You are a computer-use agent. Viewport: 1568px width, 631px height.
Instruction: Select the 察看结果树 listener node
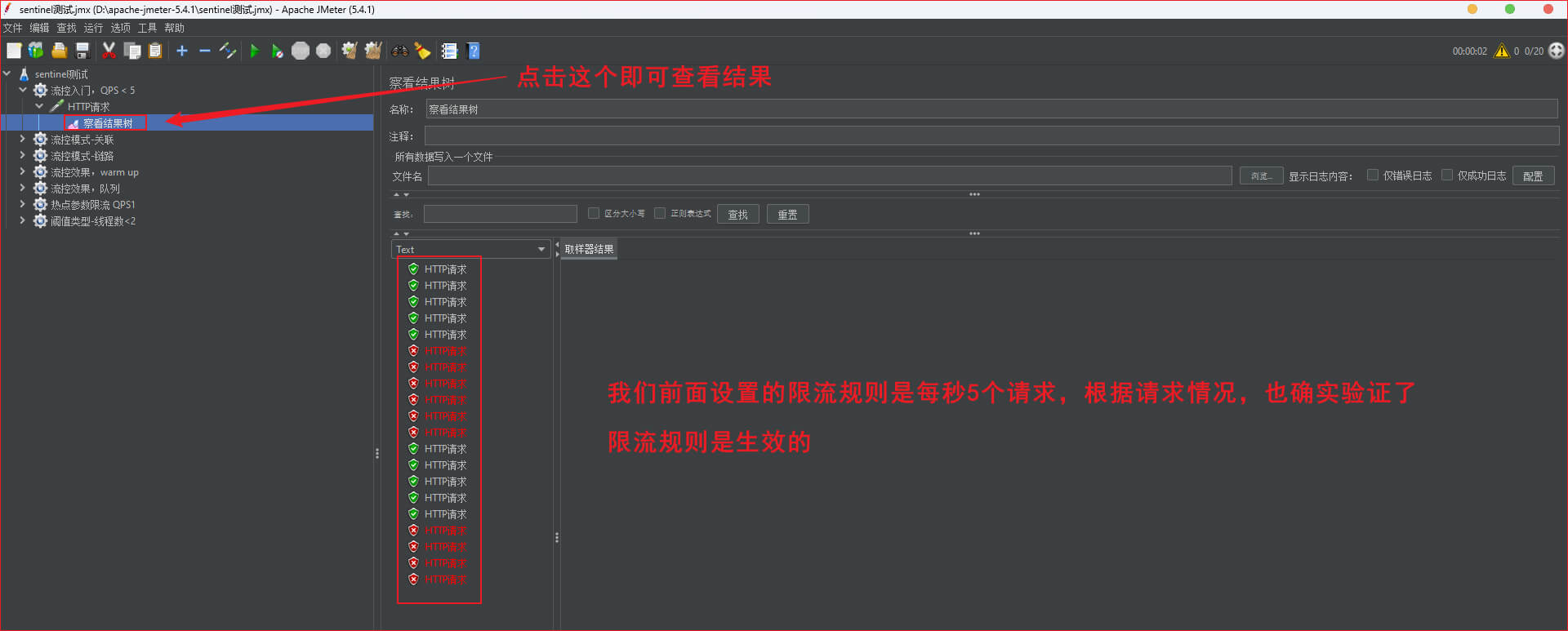click(108, 123)
